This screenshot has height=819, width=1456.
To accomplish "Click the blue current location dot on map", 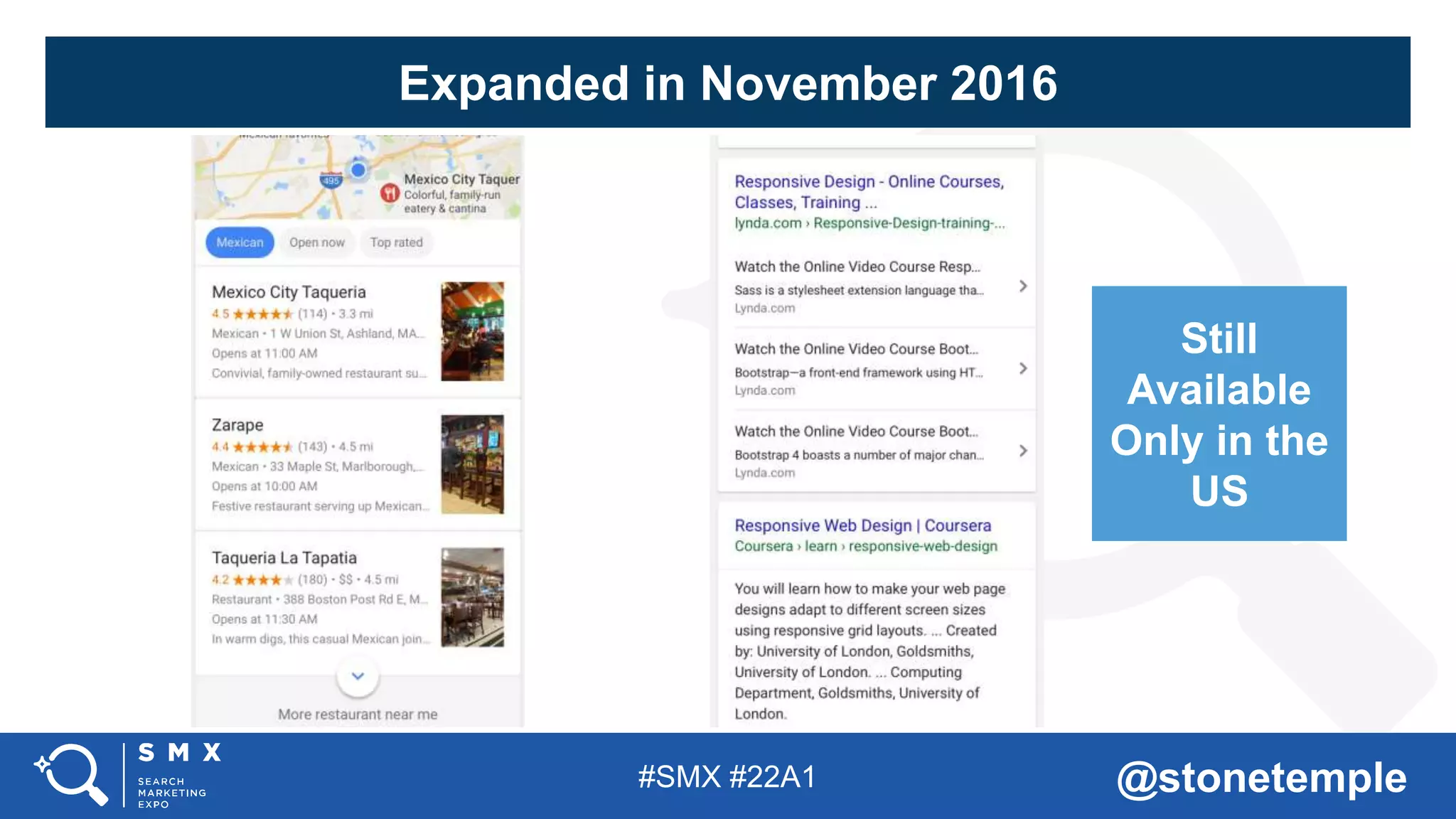I will [358, 170].
